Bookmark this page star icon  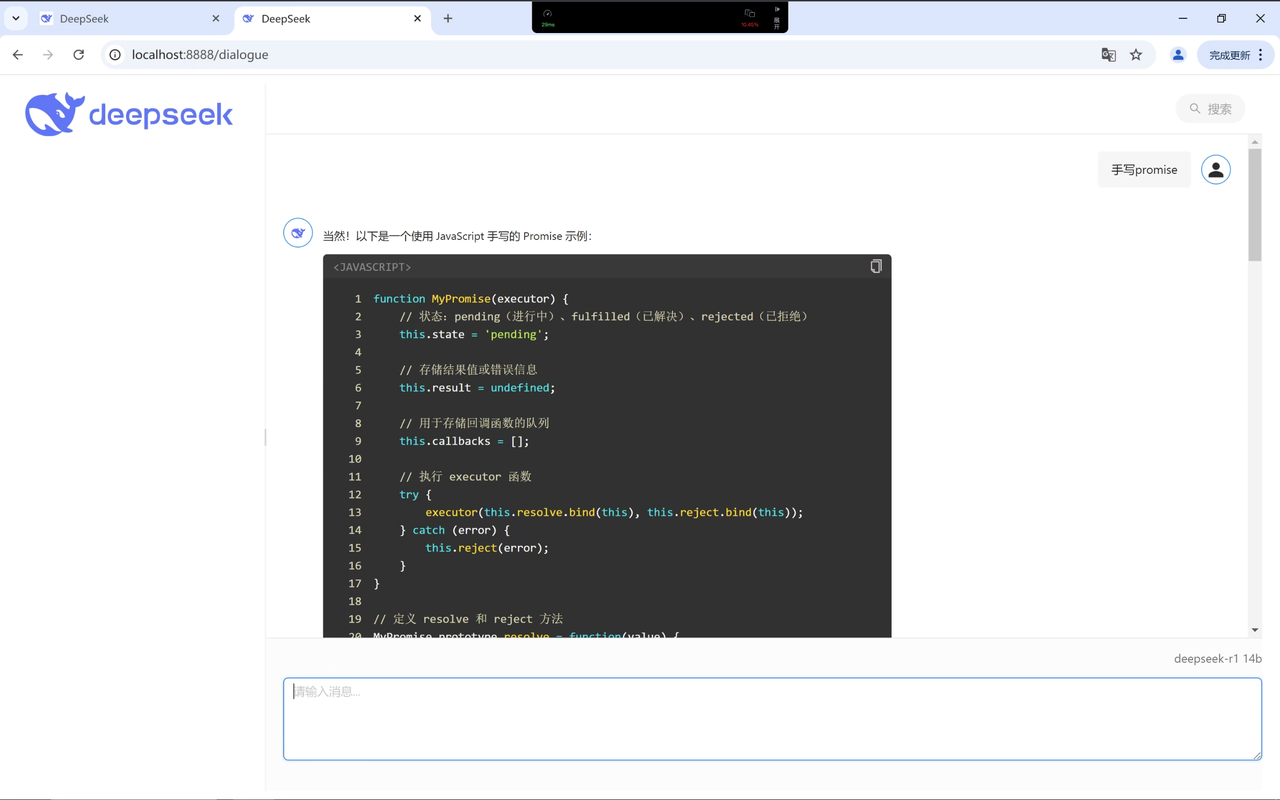coord(1136,55)
